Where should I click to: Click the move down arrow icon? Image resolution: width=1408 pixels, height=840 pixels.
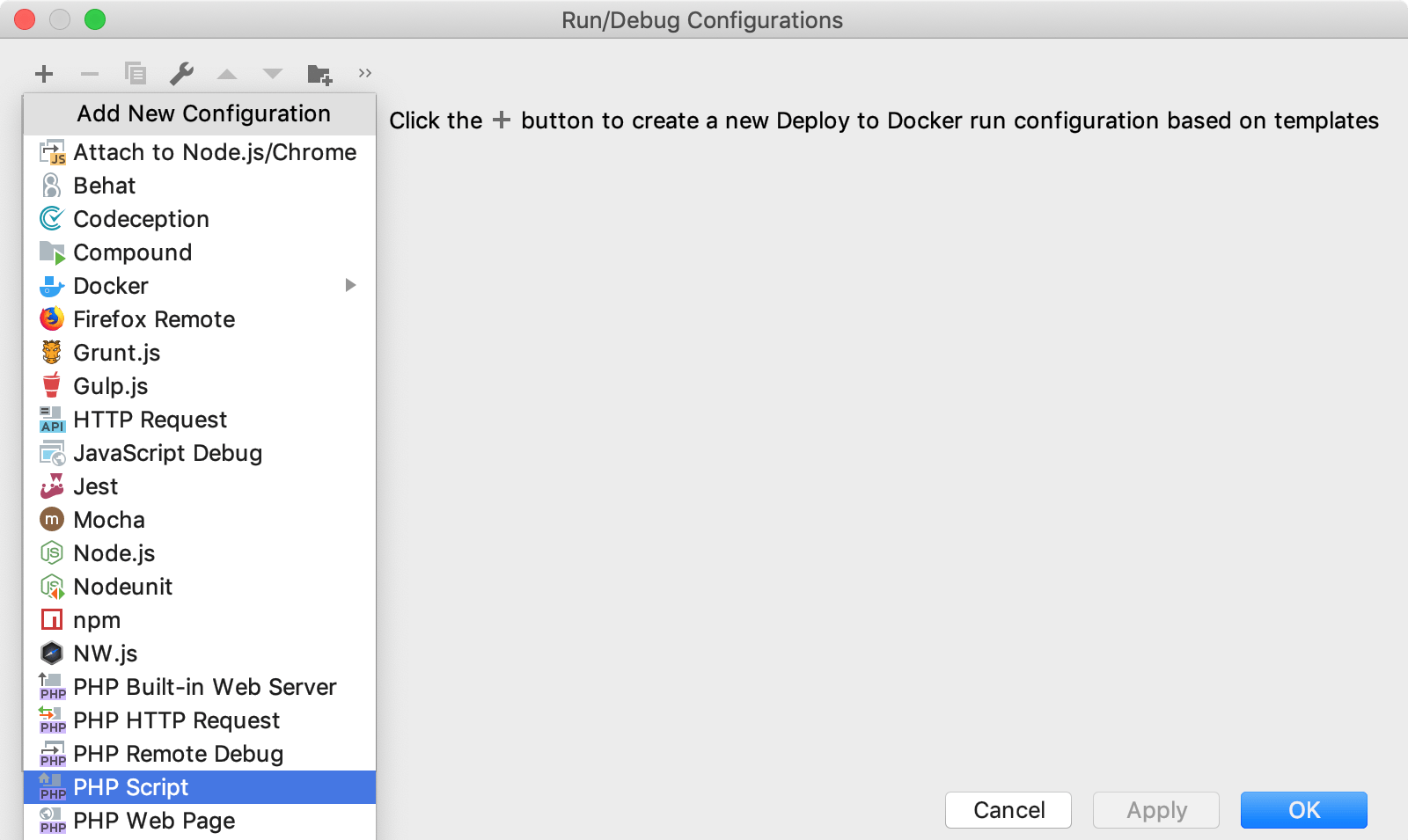[273, 74]
